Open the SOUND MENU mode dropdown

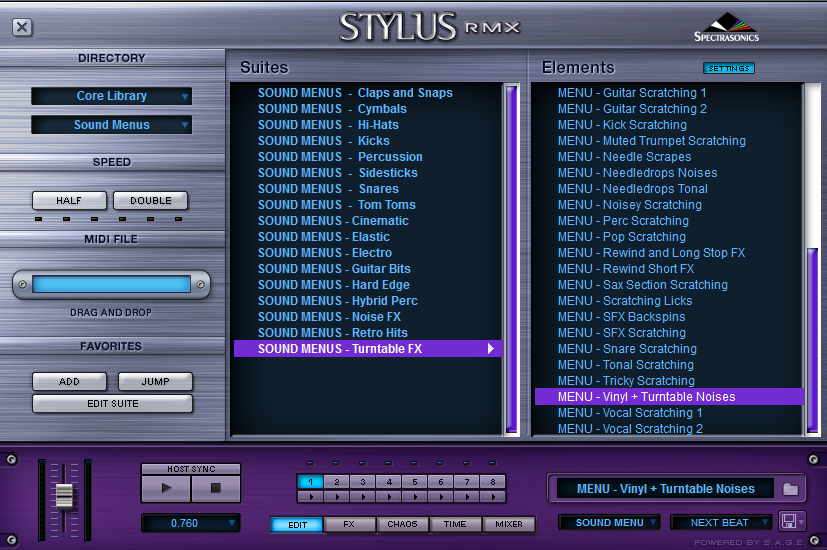click(610, 522)
